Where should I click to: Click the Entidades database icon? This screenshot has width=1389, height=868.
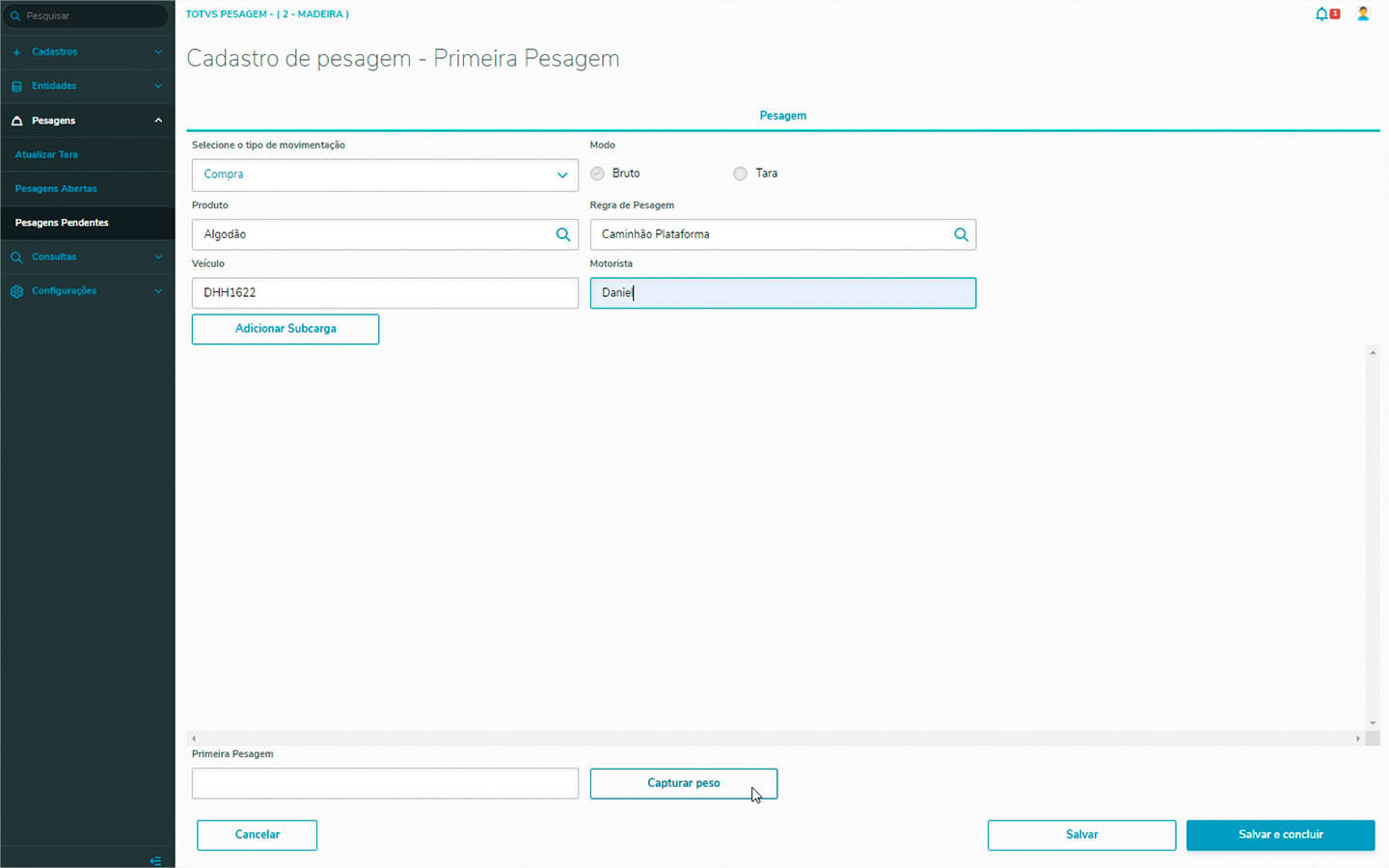coord(16,87)
